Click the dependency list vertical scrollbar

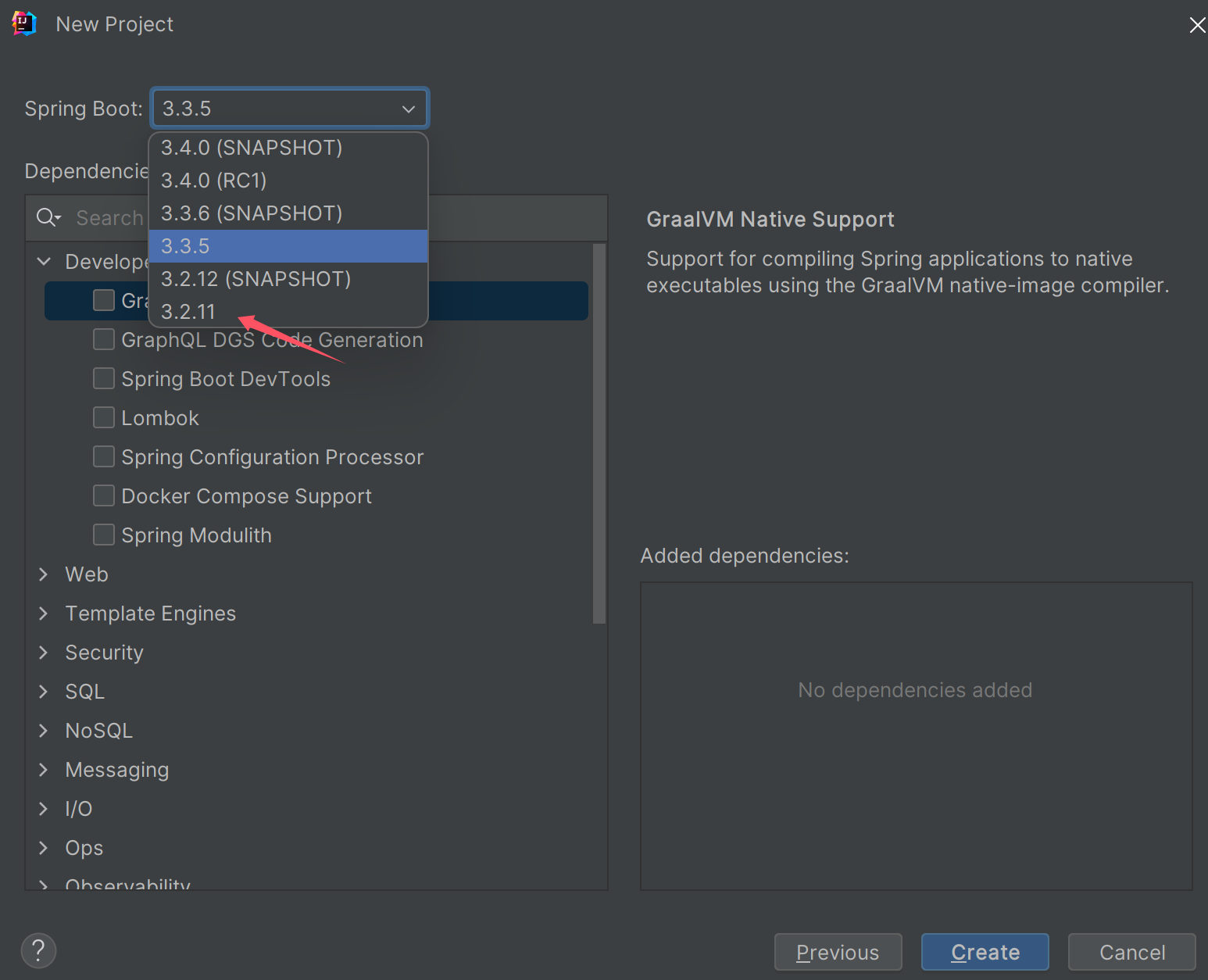(599, 434)
